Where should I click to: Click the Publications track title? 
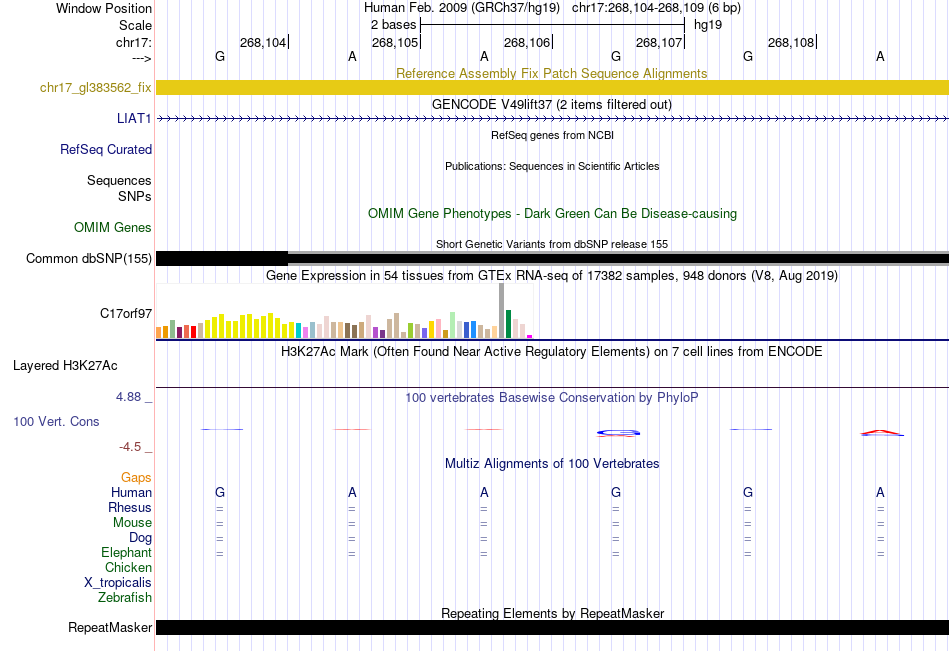[x=552, y=166]
